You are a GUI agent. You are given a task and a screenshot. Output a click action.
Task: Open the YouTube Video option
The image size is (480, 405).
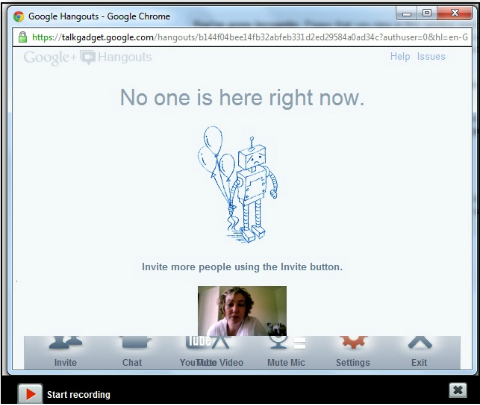tap(211, 352)
